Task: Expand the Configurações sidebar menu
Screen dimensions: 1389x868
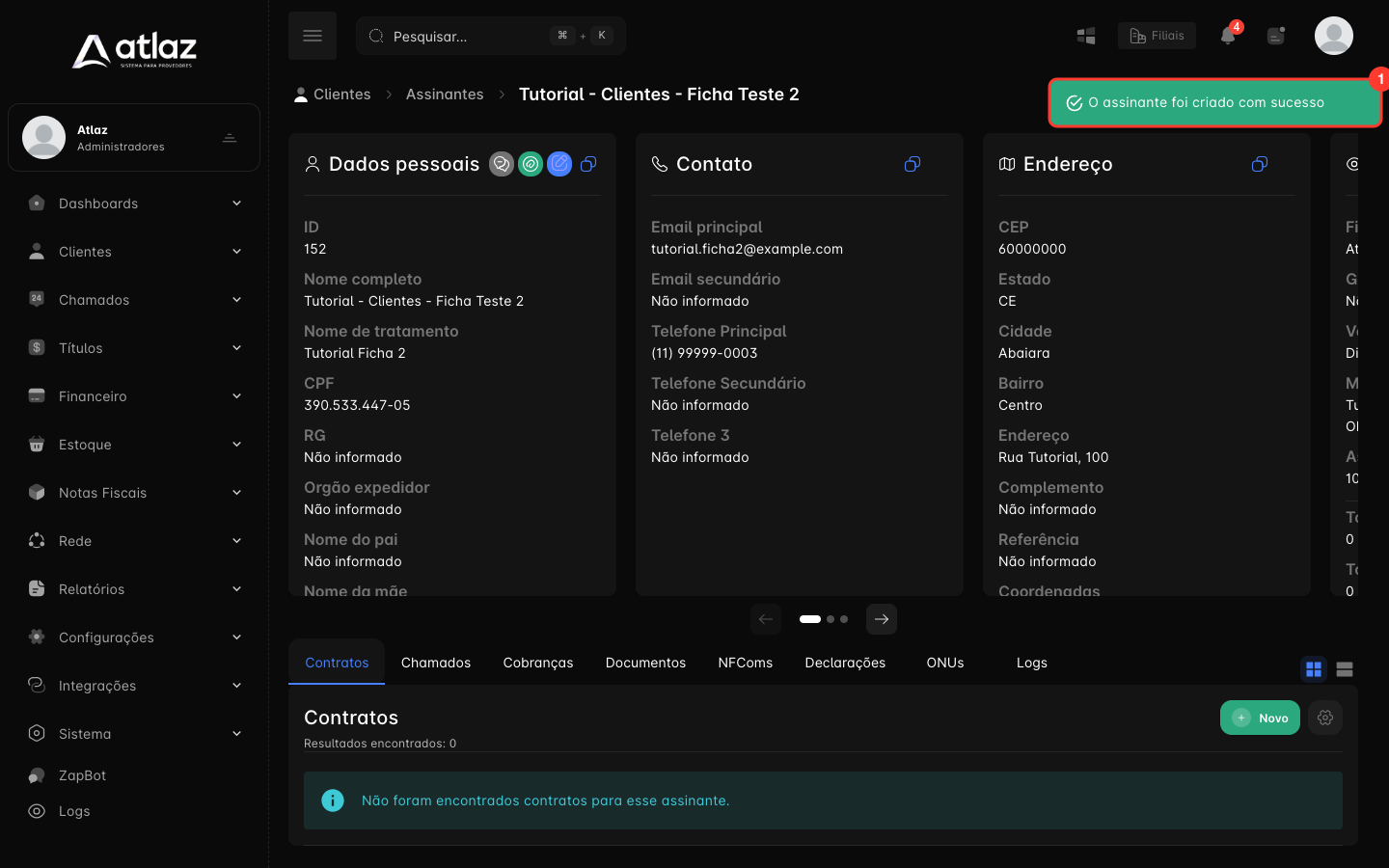Action: coord(135,637)
